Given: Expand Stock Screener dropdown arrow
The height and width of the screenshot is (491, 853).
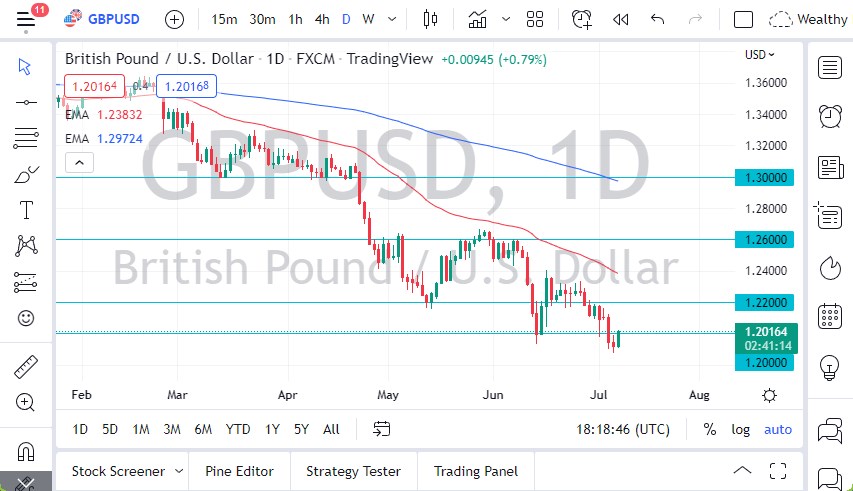Looking at the screenshot, I should (x=179, y=471).
